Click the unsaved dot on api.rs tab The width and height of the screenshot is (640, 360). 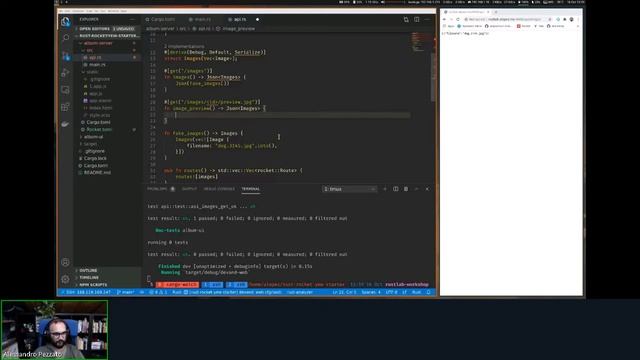tap(257, 19)
